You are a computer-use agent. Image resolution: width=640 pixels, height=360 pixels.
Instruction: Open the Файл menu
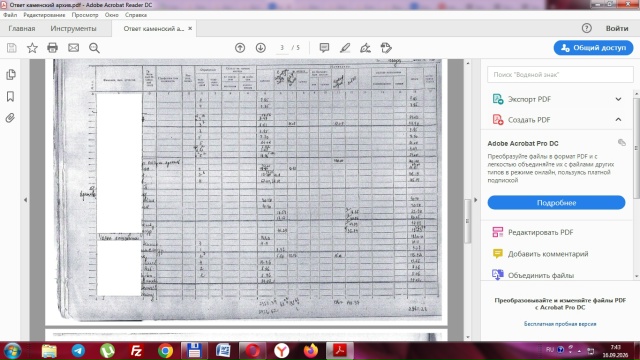tap(10, 15)
